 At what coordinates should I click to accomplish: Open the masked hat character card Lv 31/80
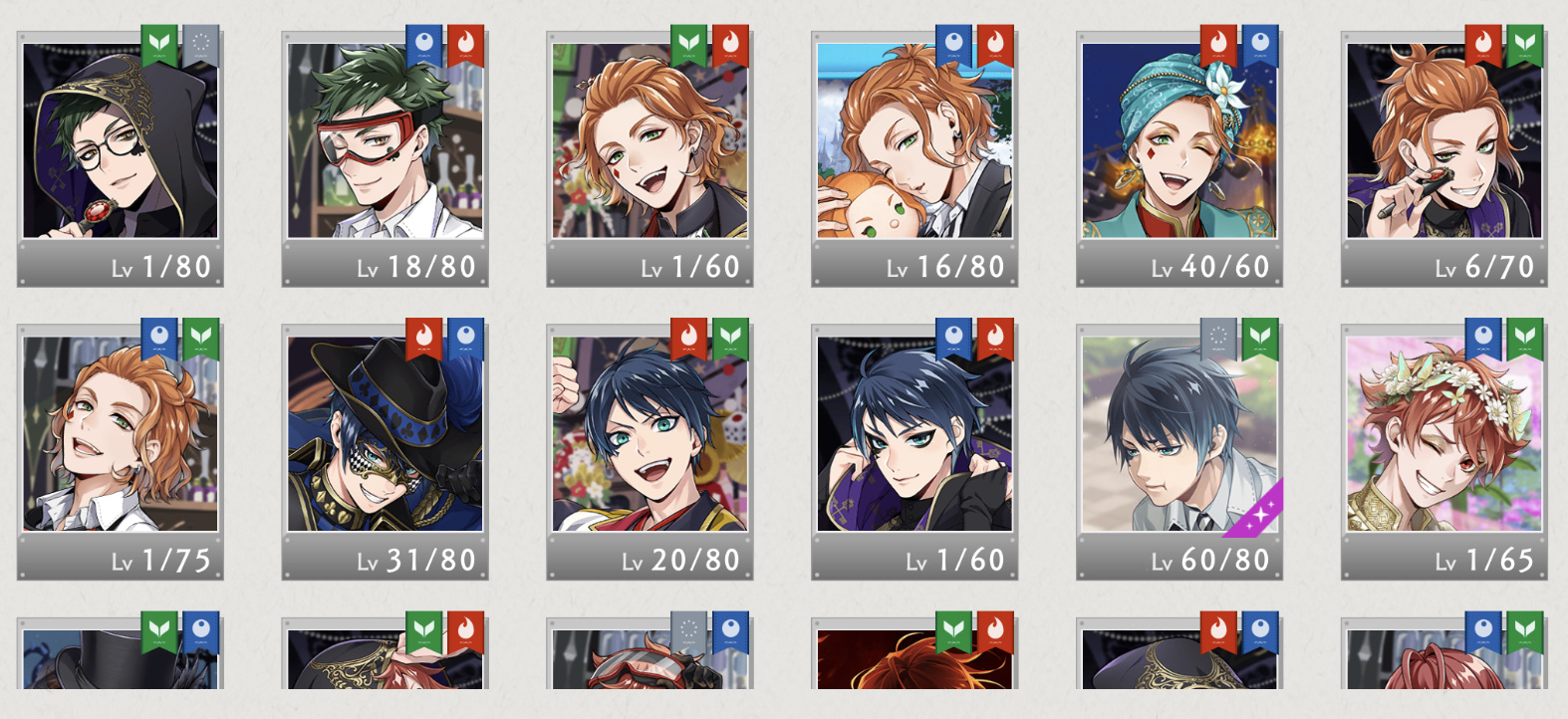tap(385, 452)
